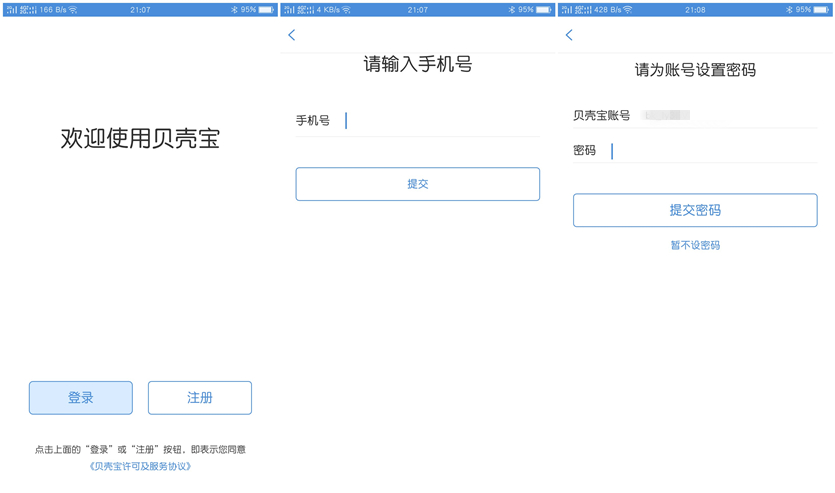Tap the 暂不设密码 skip password link

coord(695,245)
